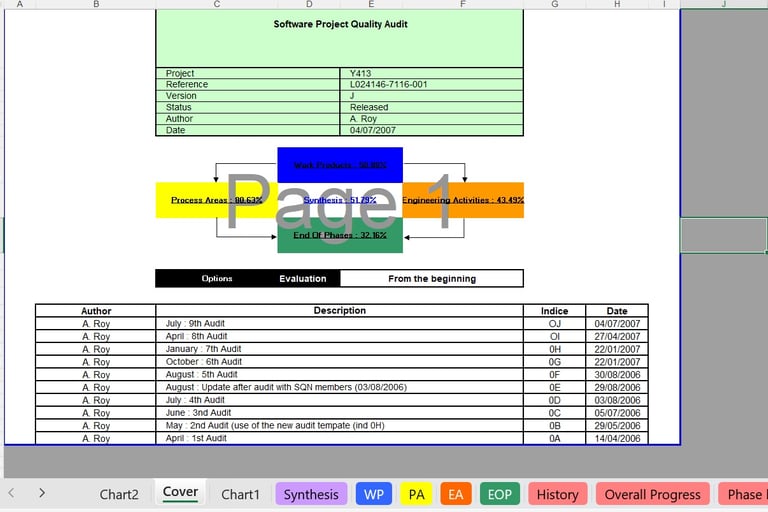
Task: Click the Indice column header cell
Action: tap(554, 311)
